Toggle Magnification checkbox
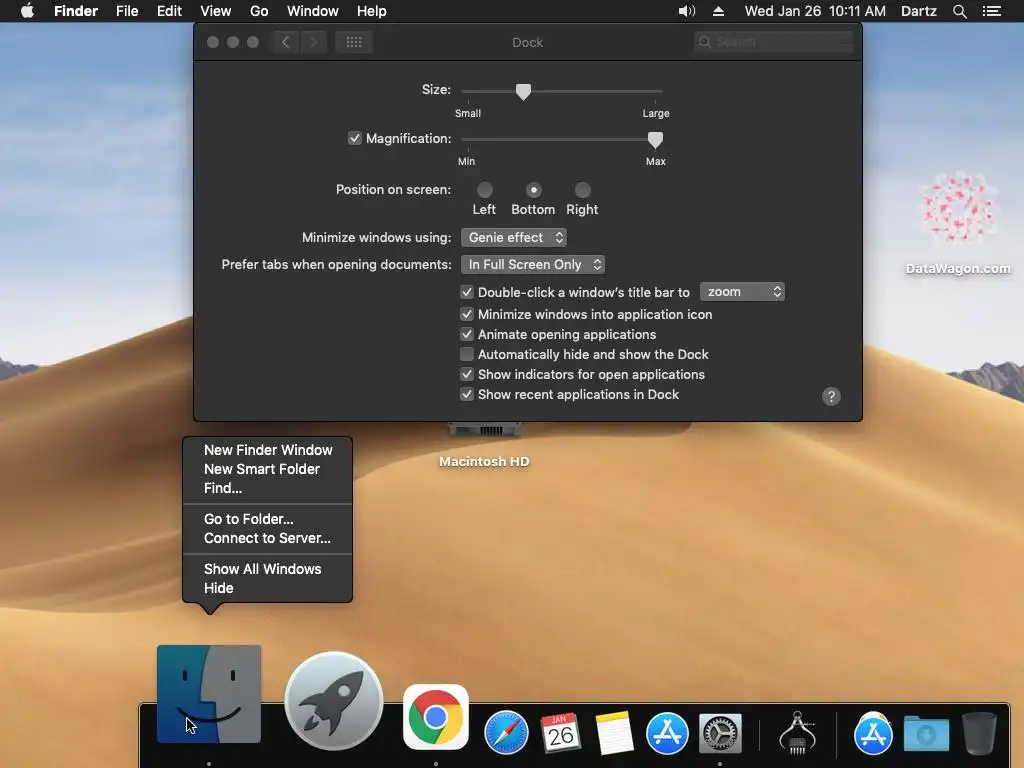 tap(355, 138)
